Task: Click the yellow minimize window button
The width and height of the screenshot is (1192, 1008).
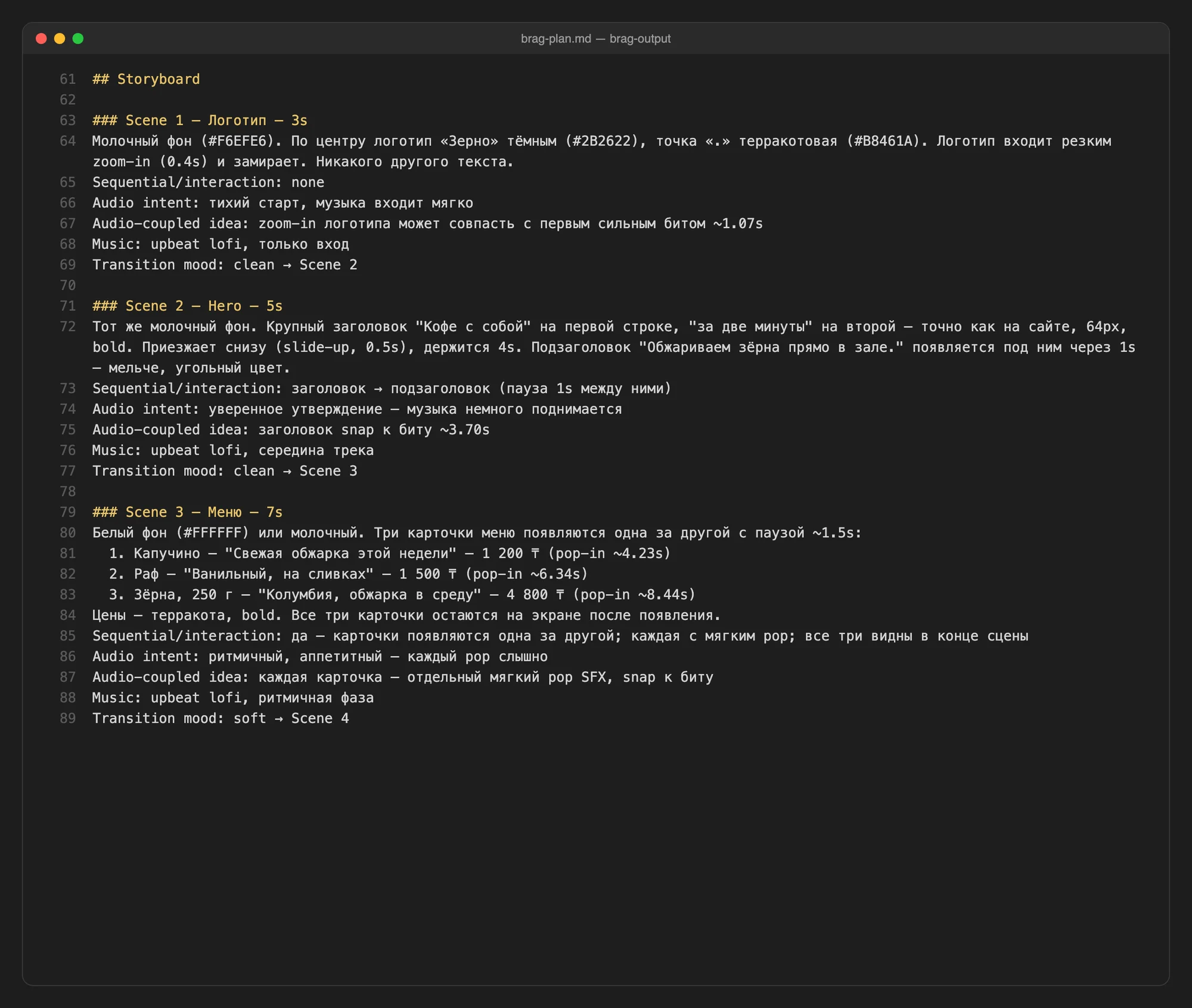Action: click(60, 39)
